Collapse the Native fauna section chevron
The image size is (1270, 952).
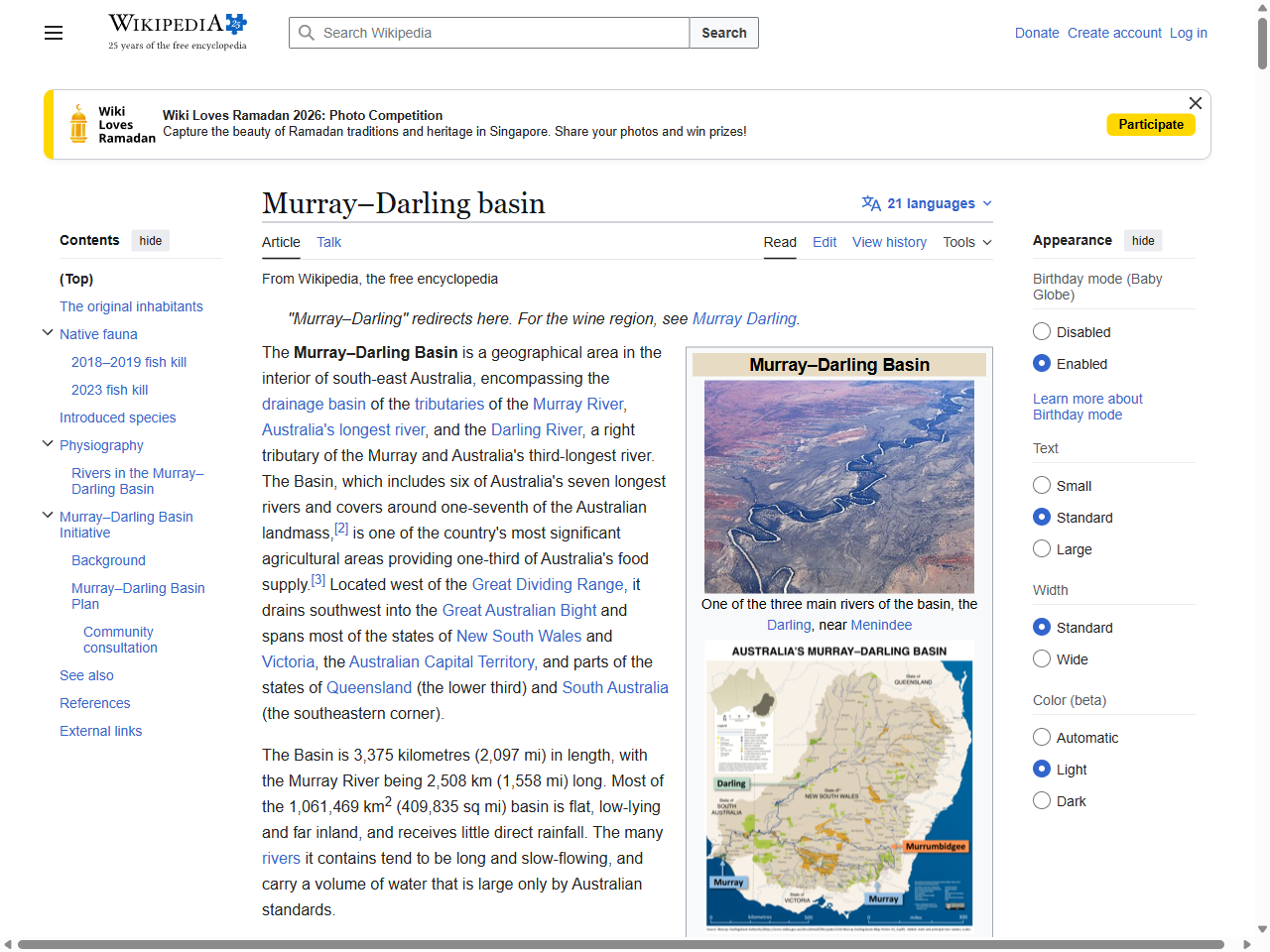(48, 333)
